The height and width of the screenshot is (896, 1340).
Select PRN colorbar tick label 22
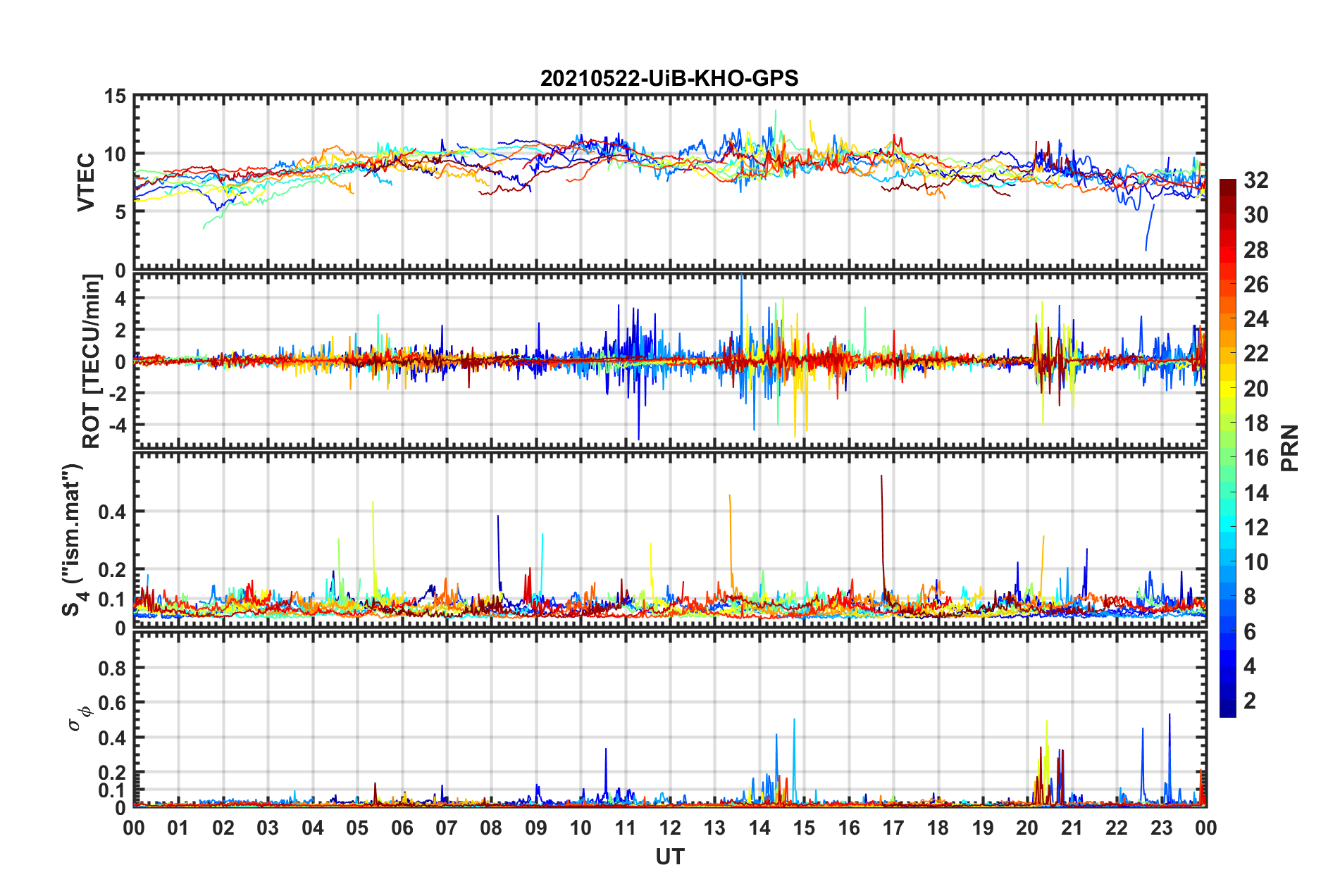click(x=1255, y=354)
